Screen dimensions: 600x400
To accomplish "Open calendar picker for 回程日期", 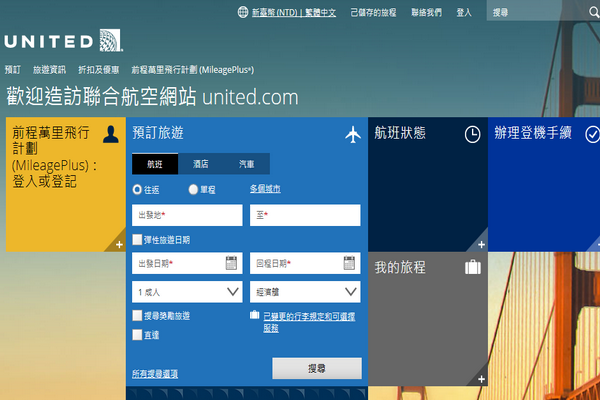I will [x=349, y=263].
